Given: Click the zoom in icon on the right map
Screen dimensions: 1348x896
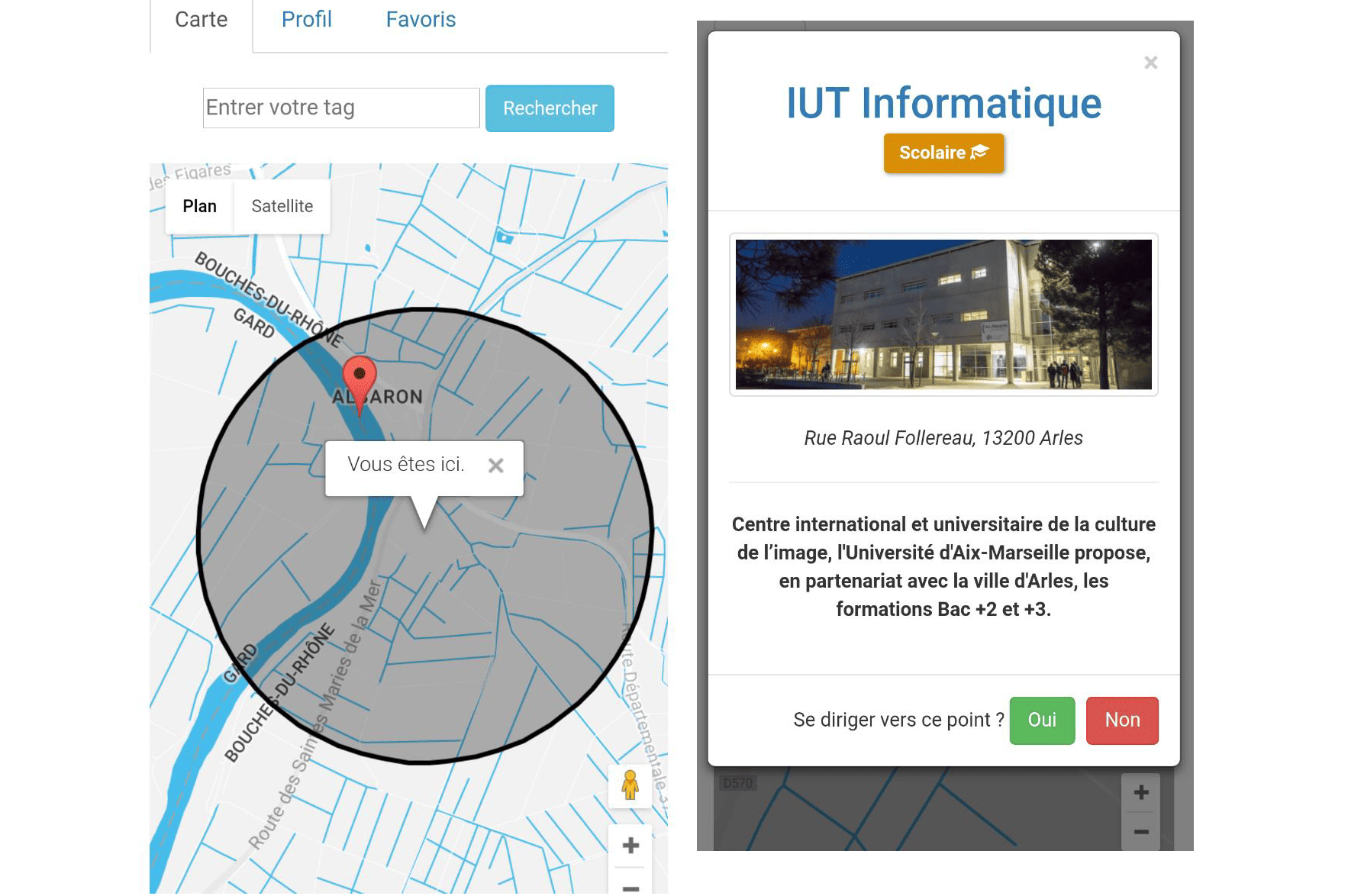Looking at the screenshot, I should click(x=1140, y=792).
